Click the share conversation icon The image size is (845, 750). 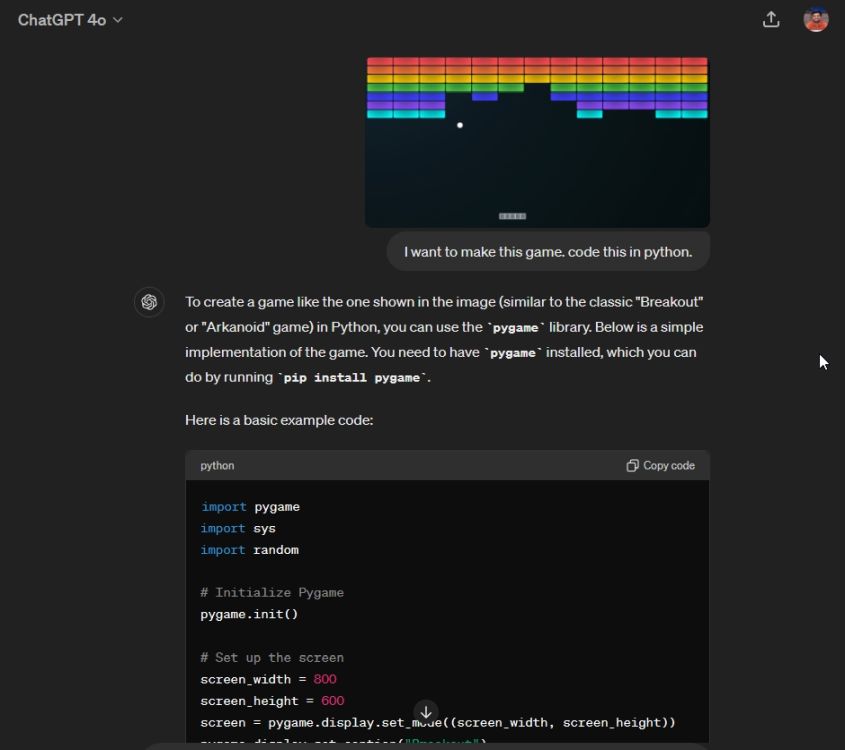click(x=771, y=20)
